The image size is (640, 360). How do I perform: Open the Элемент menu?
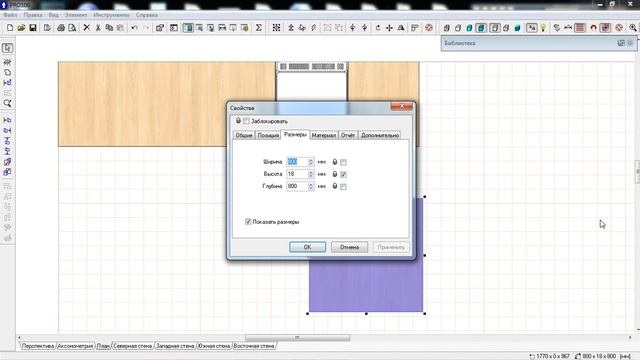tap(76, 15)
